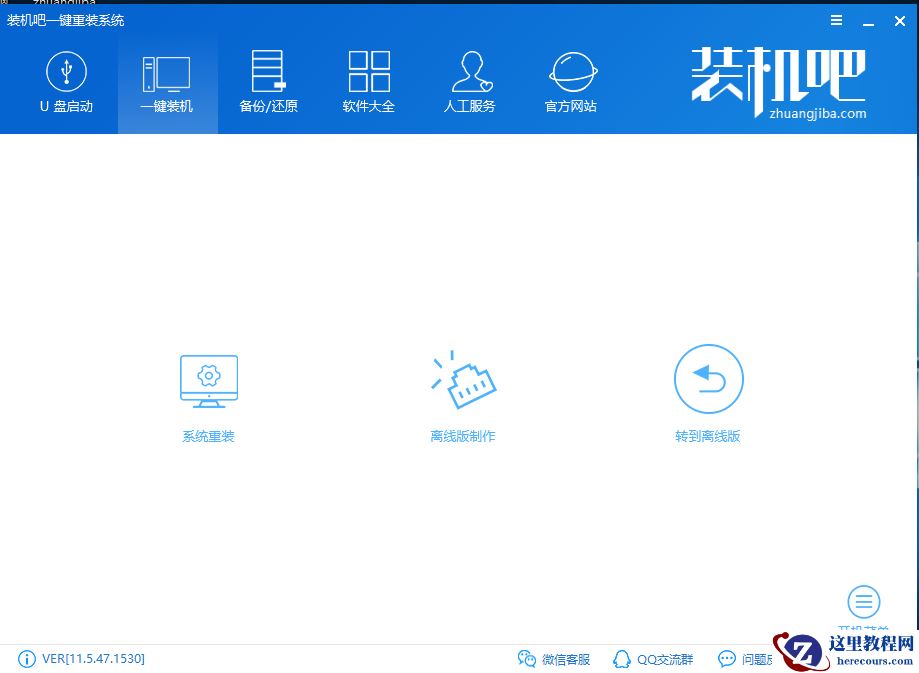Open 离线版制作 offline version maker
The height and width of the screenshot is (673, 919).
pos(462,395)
